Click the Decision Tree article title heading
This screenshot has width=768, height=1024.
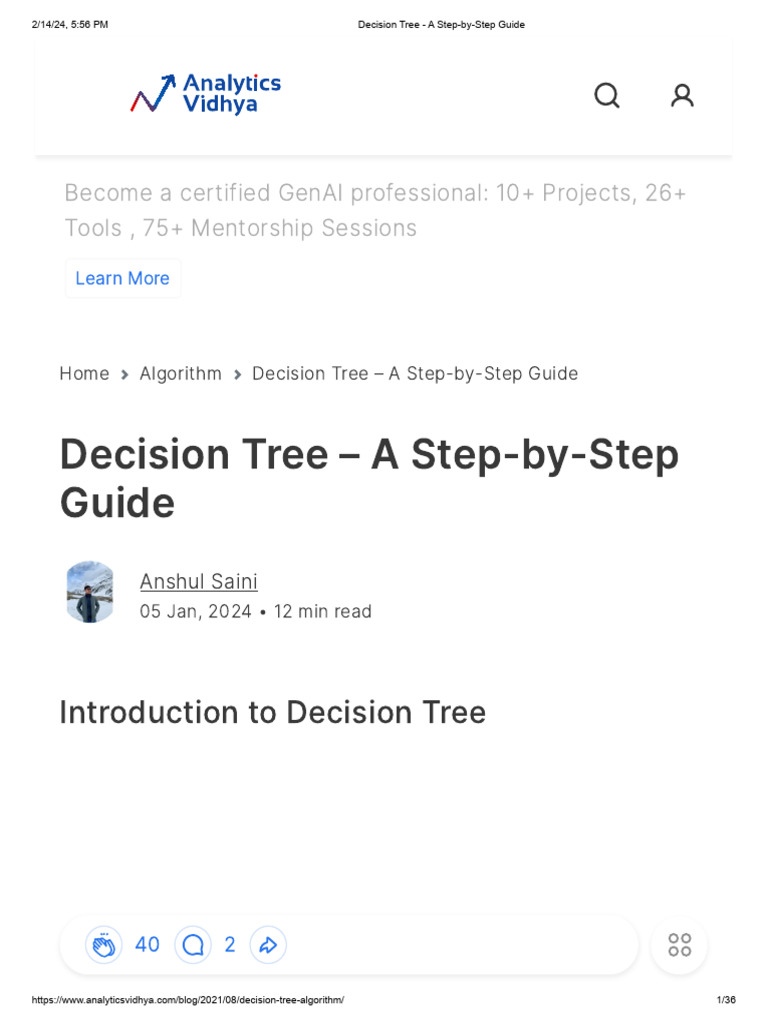pyautogui.click(x=369, y=478)
